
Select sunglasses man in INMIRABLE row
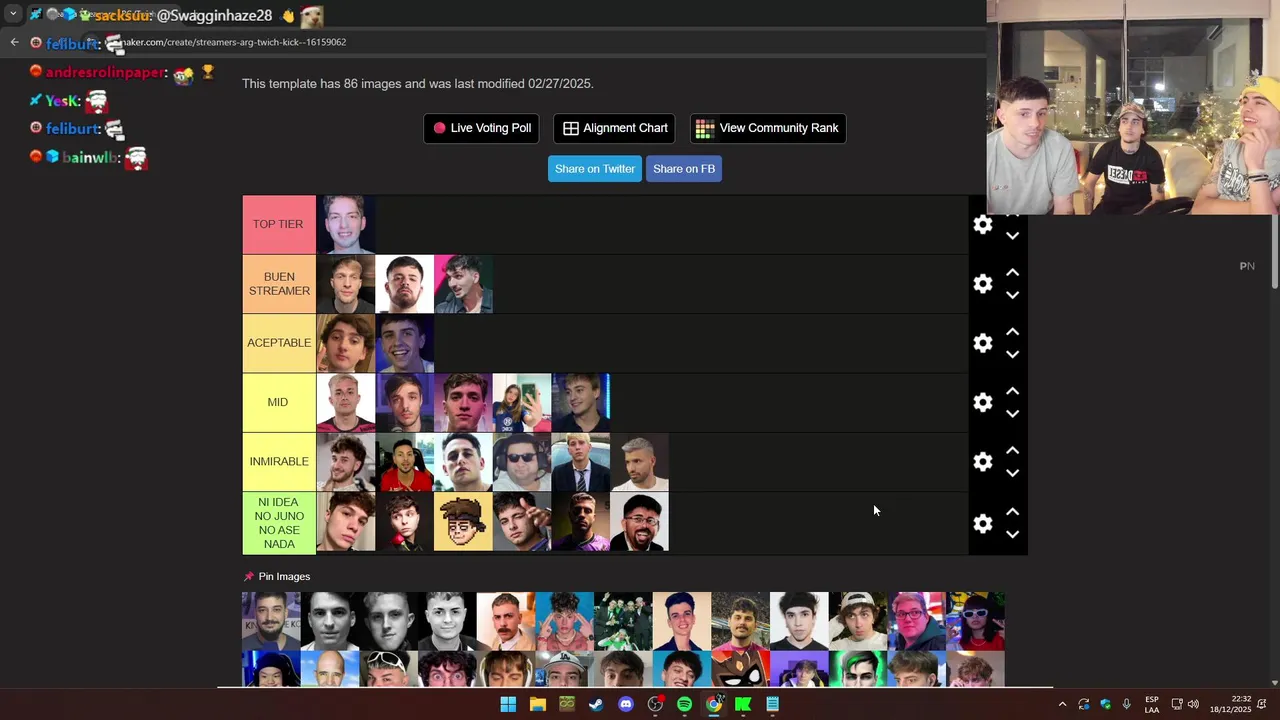522,462
